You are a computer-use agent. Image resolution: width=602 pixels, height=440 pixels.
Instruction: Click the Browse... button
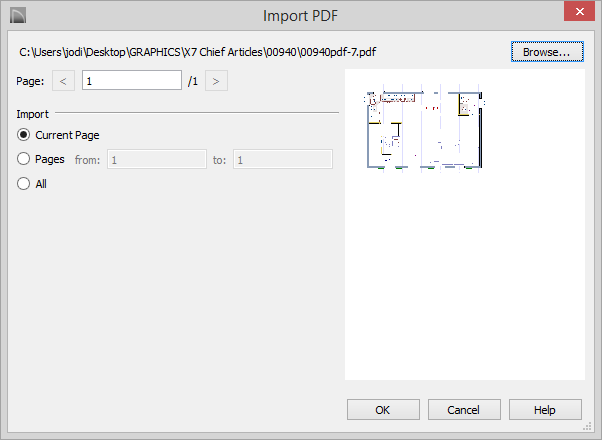click(x=547, y=52)
